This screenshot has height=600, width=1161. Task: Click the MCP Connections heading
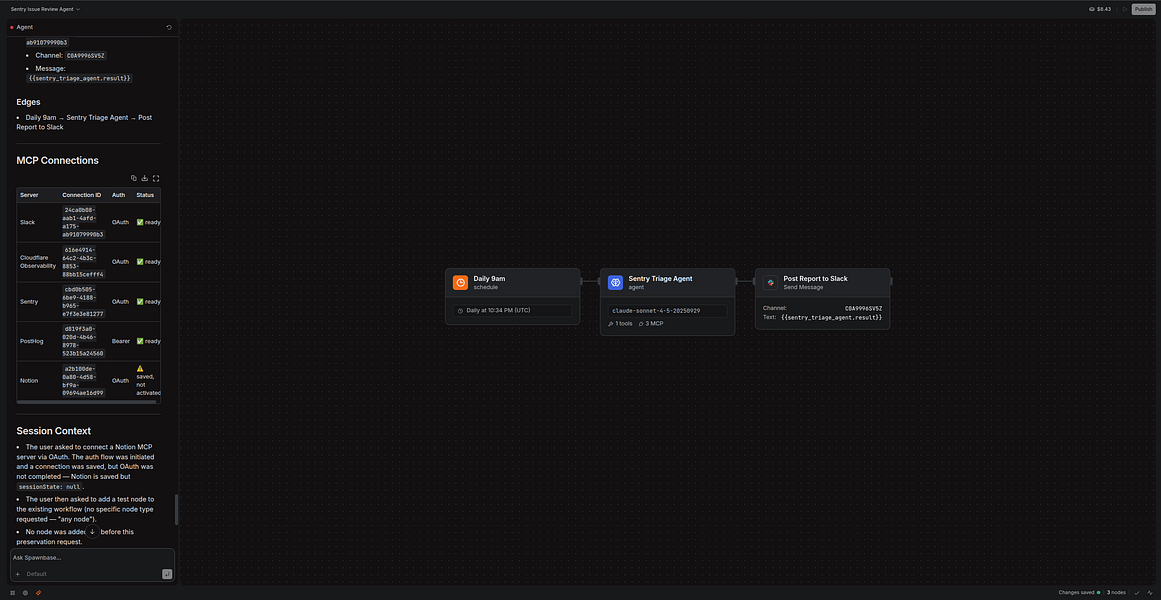click(x=57, y=160)
